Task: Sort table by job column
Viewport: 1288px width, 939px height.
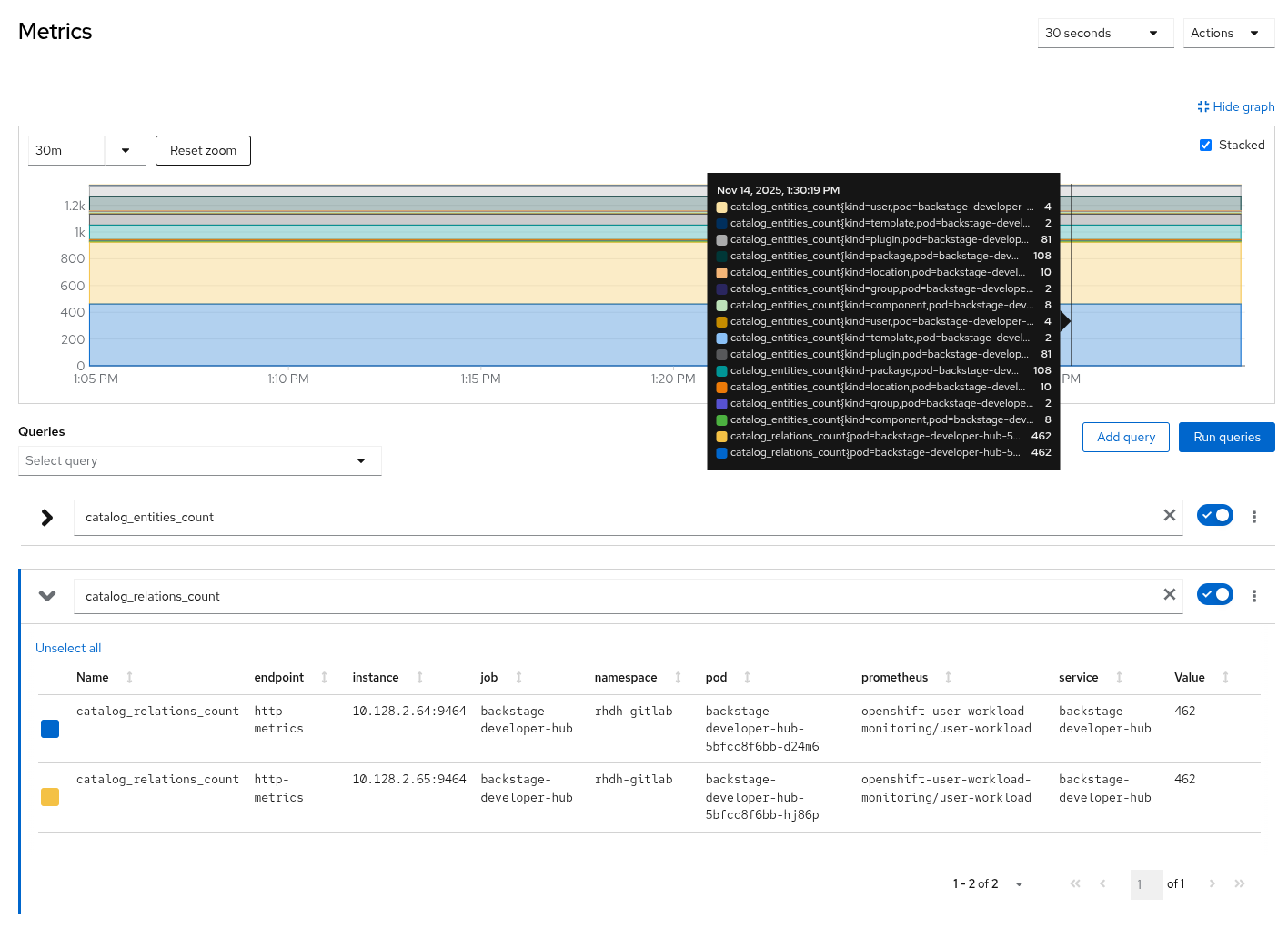Action: click(501, 677)
